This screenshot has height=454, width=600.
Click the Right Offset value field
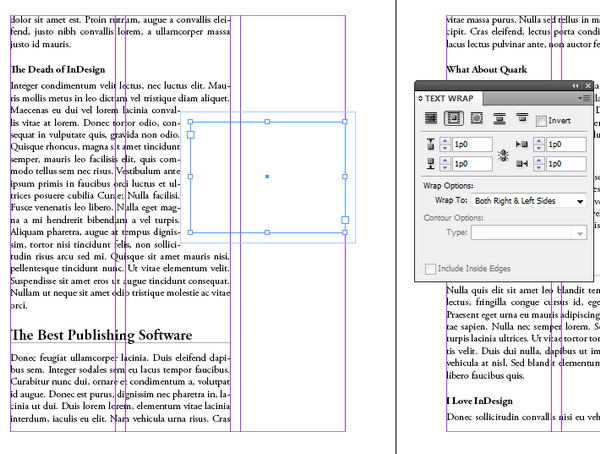(566, 164)
